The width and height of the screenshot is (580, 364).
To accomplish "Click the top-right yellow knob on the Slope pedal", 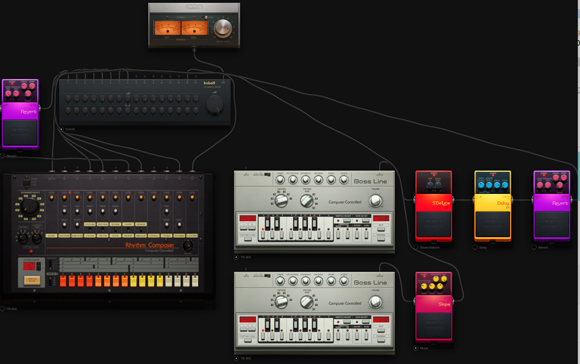I will click(x=444, y=279).
